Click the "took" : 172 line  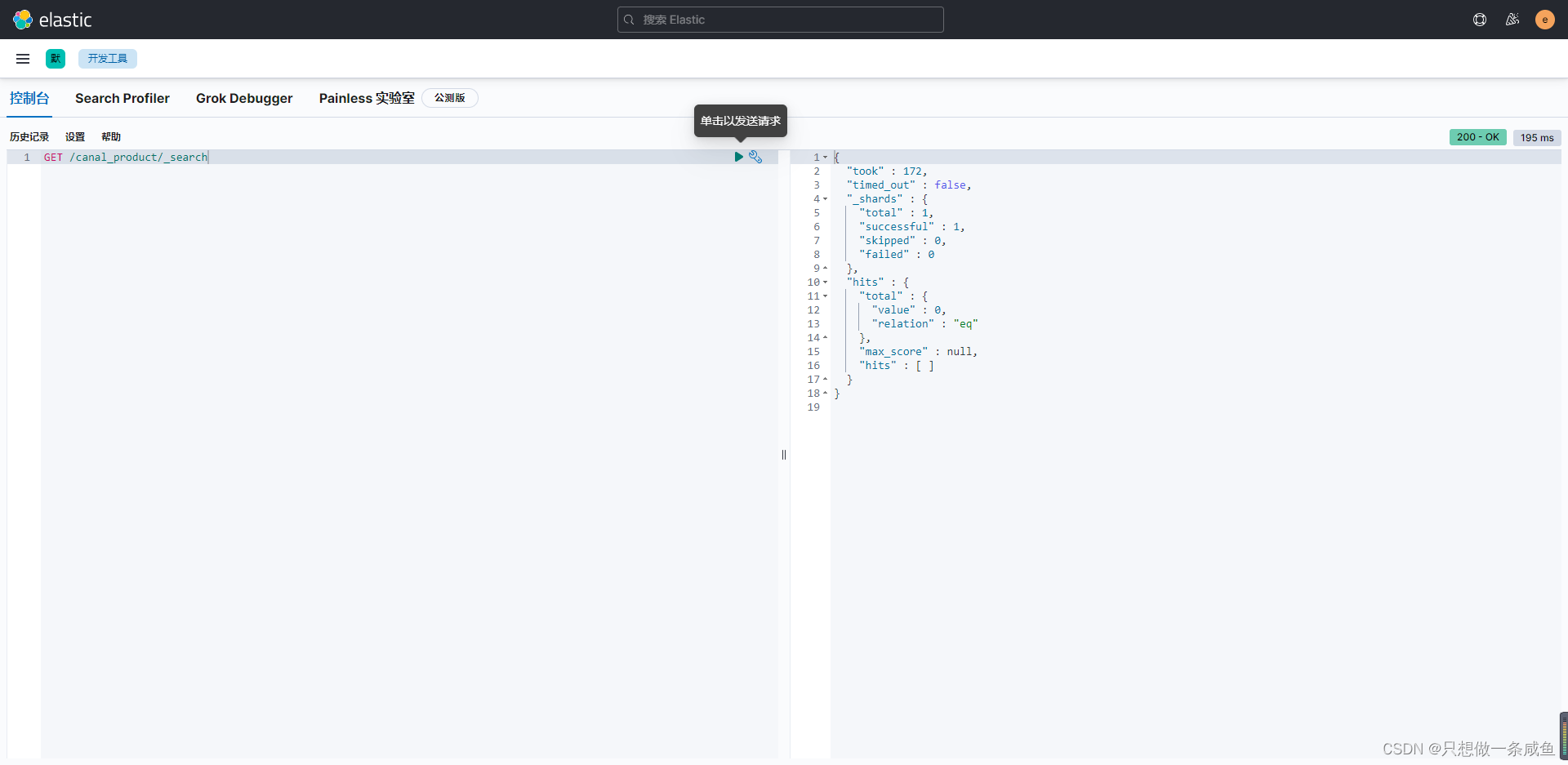(887, 171)
